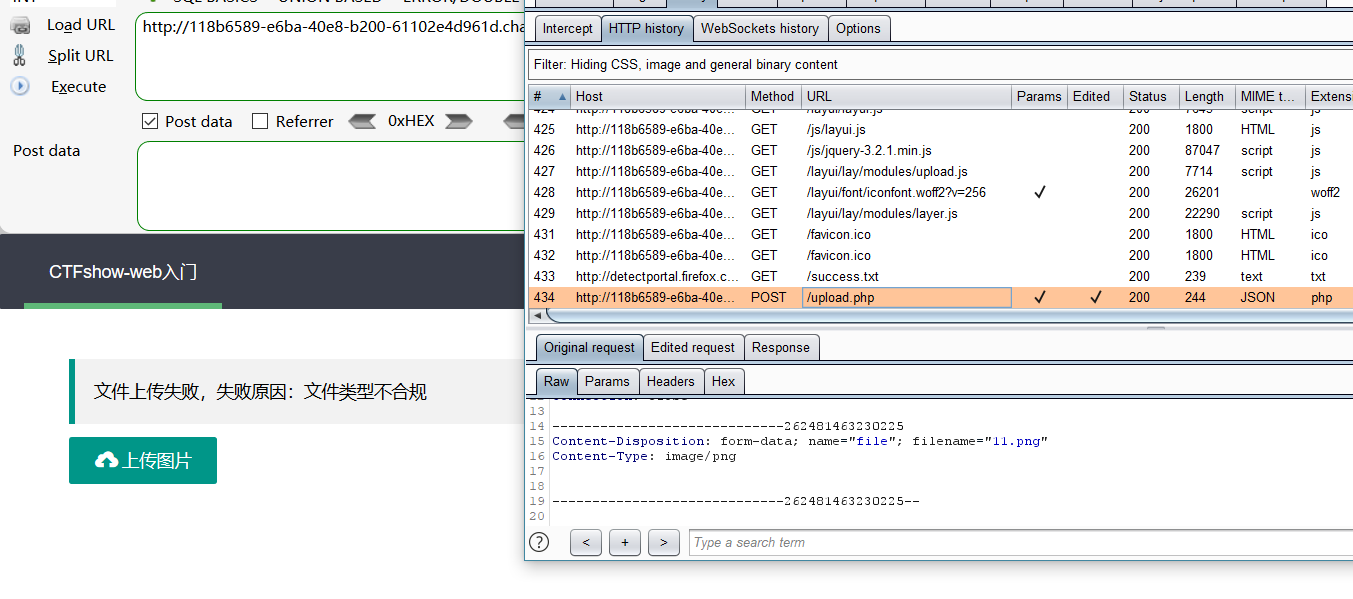Select the /layui/font/iconfont.woff2?v=256 row
1353x599 pixels.
coord(940,192)
